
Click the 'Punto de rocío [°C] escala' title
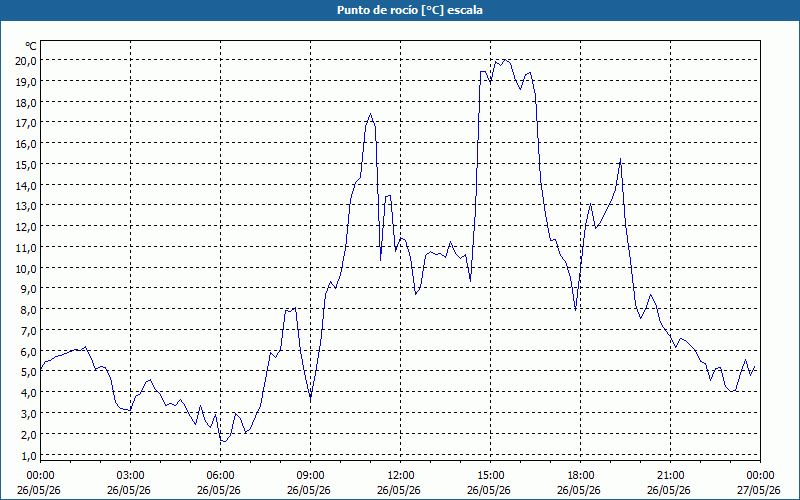point(410,10)
